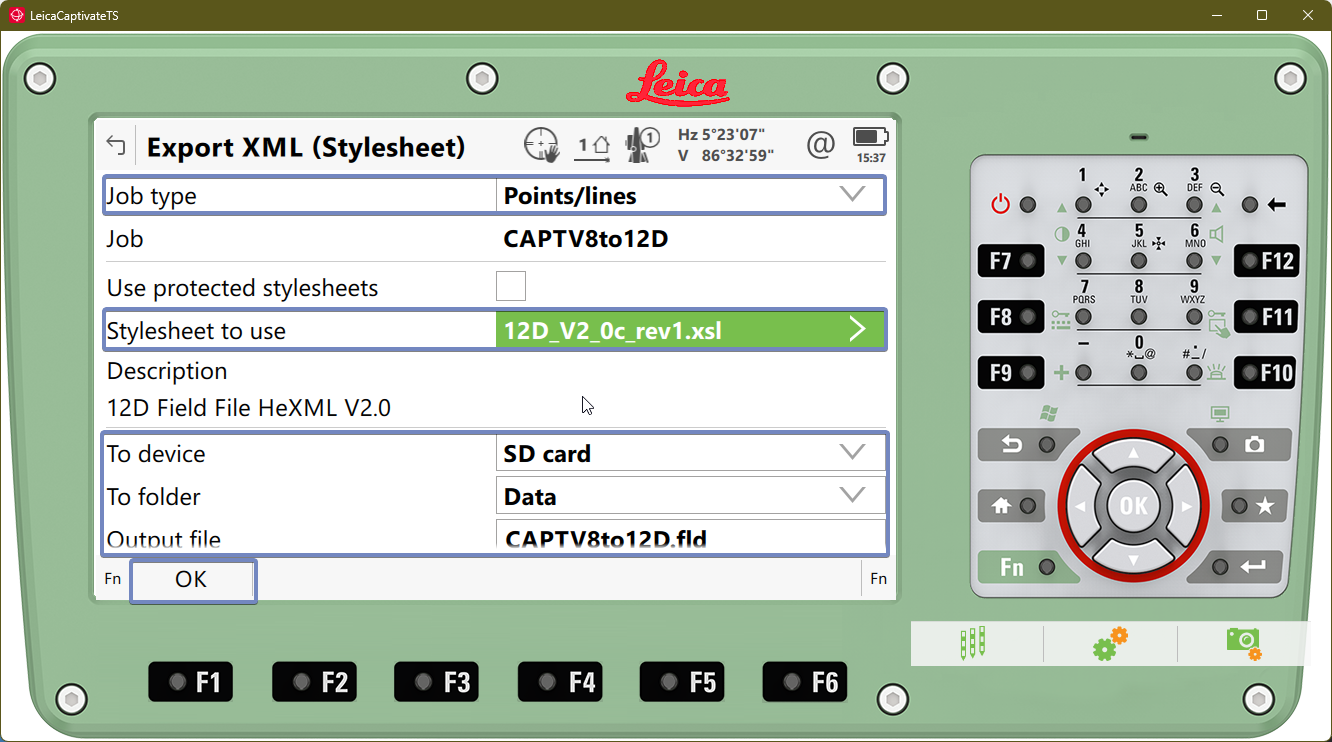The width and height of the screenshot is (1332, 742).
Task: Click the Output file name field
Action: click(690, 537)
